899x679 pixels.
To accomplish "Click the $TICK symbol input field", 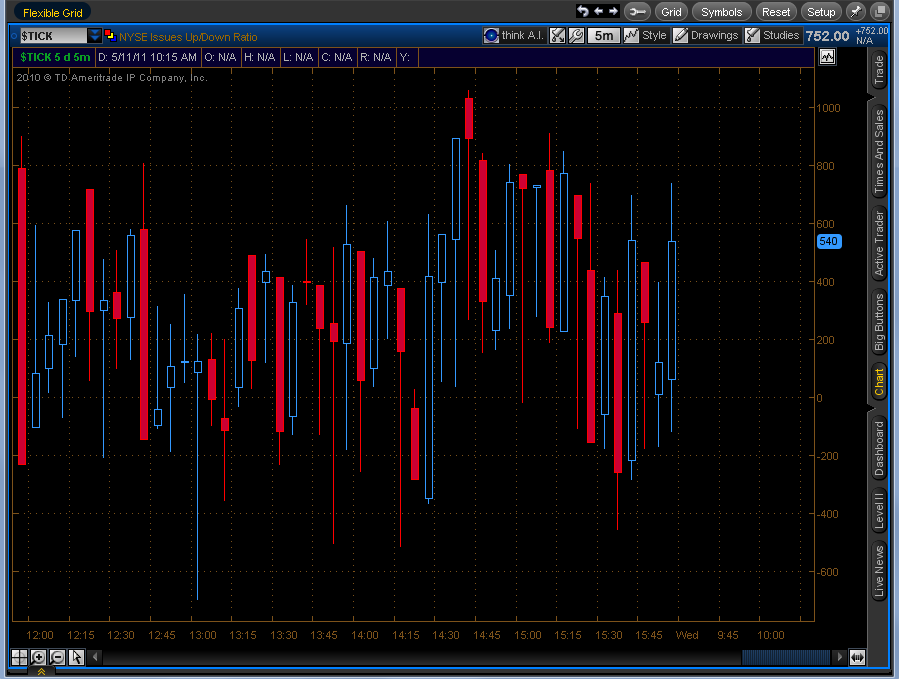I will click(x=53, y=36).
